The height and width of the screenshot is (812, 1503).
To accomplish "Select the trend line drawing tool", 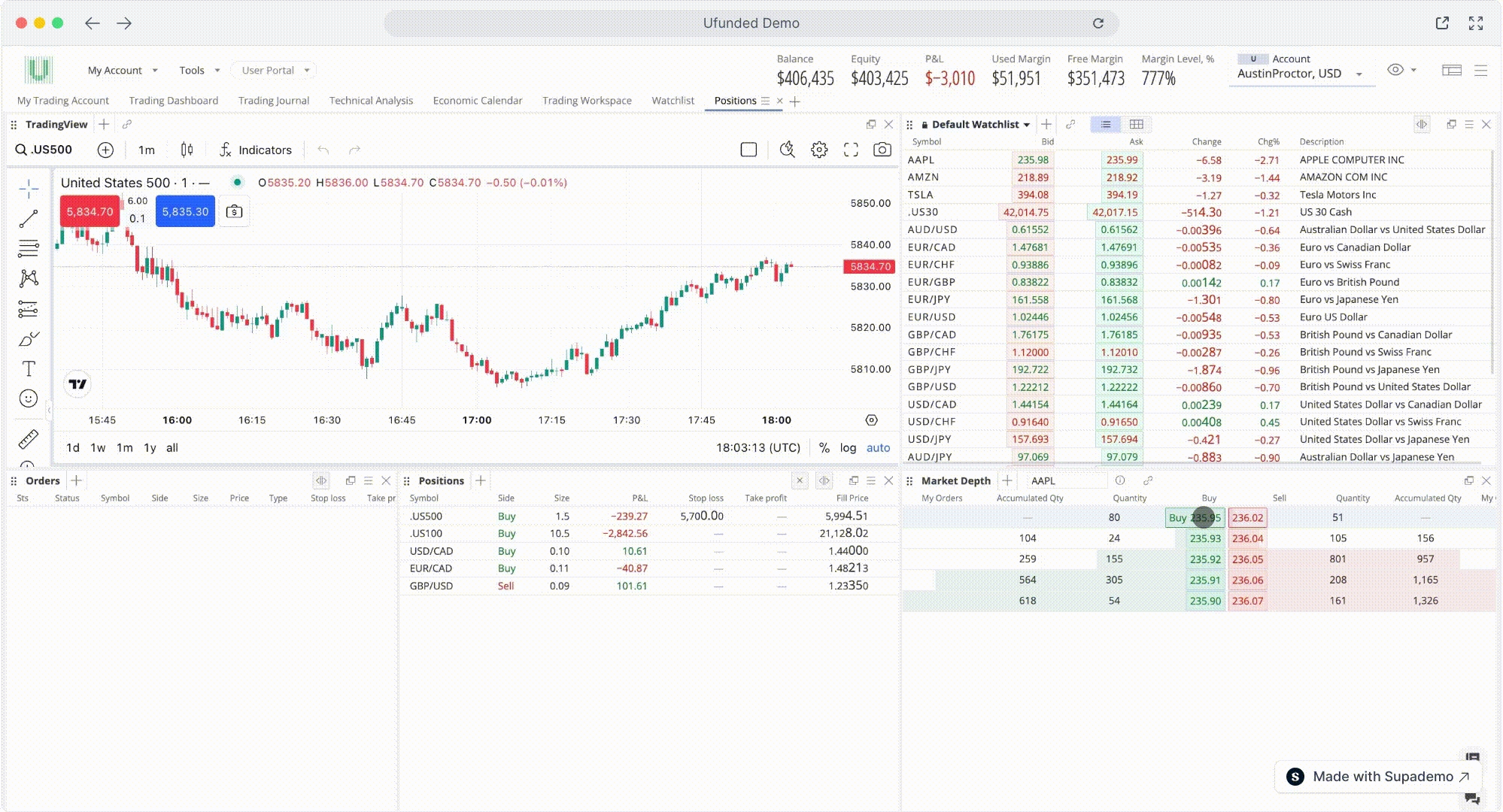I will point(29,219).
